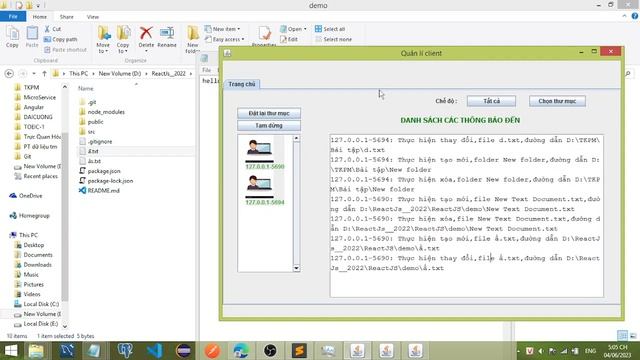The height and width of the screenshot is (360, 640).
Task: Open recent locations dropdown beside Forward arrow
Action: [x=34, y=73]
